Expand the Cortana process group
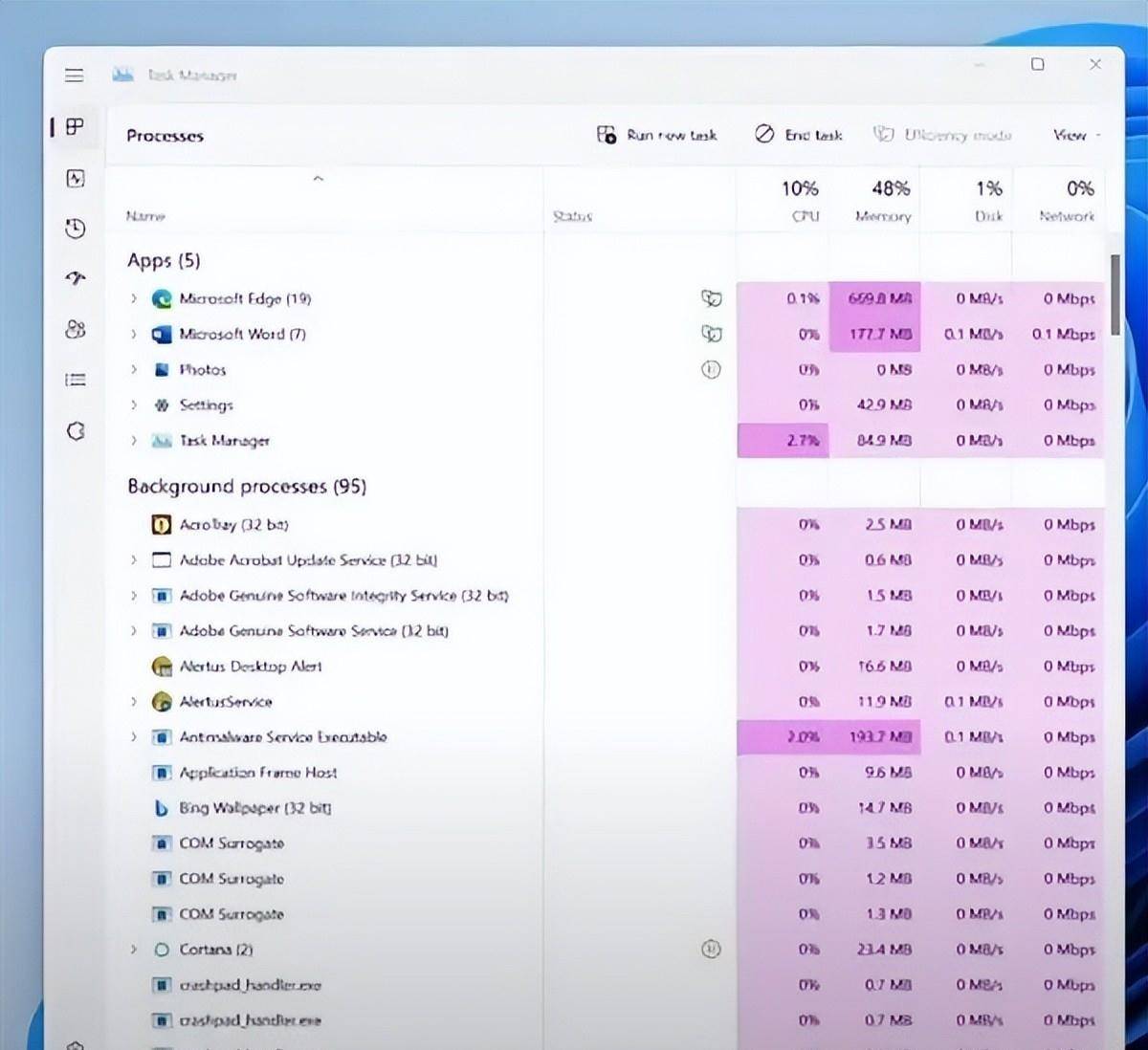The width and height of the screenshot is (1148, 1050). (134, 950)
